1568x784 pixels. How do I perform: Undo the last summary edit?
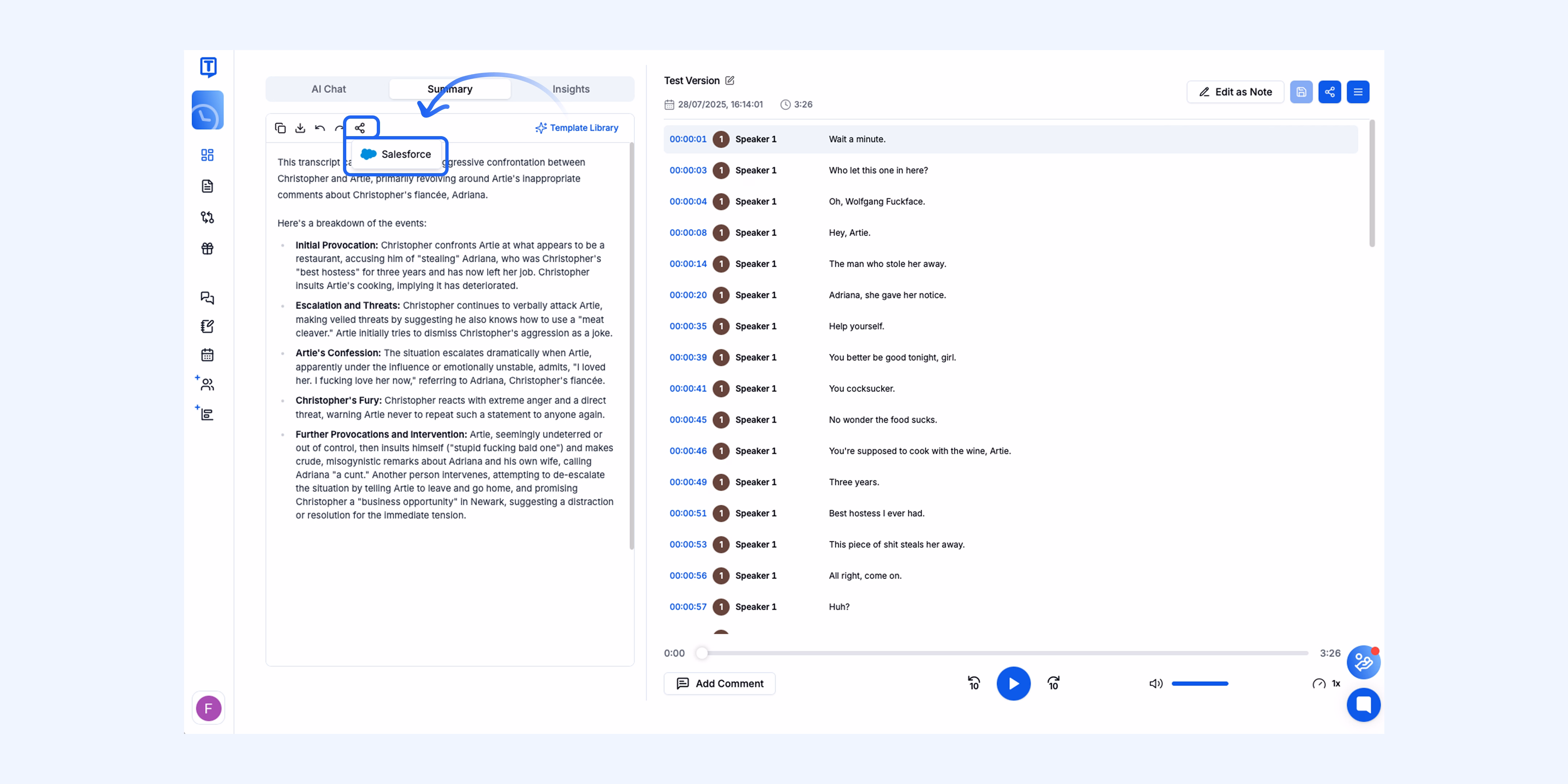[319, 128]
